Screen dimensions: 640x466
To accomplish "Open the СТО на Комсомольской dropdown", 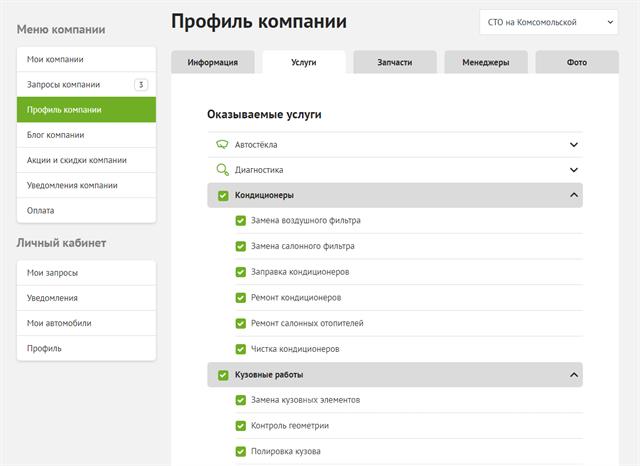I will tap(549, 22).
